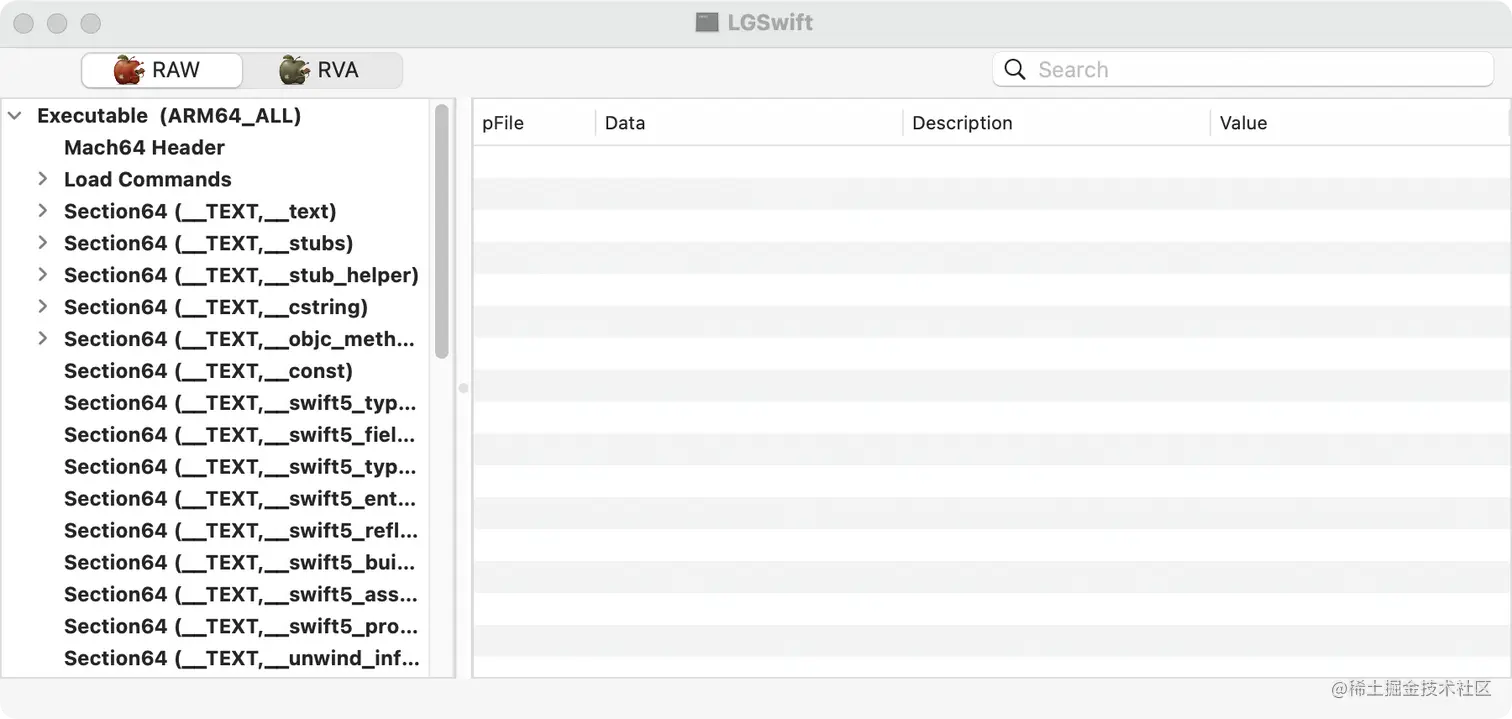Select Mach64 Header tree row
Screen dimensions: 1512x719
tap(216, 148)
